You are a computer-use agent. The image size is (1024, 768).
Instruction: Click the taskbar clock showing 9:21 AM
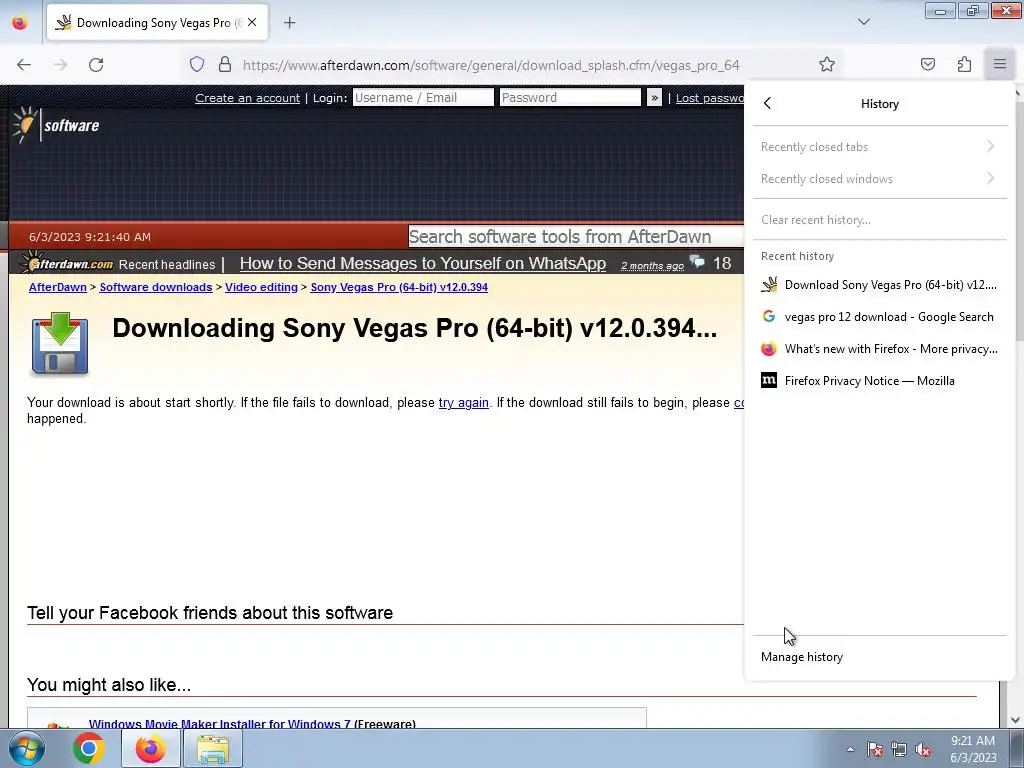(x=973, y=749)
